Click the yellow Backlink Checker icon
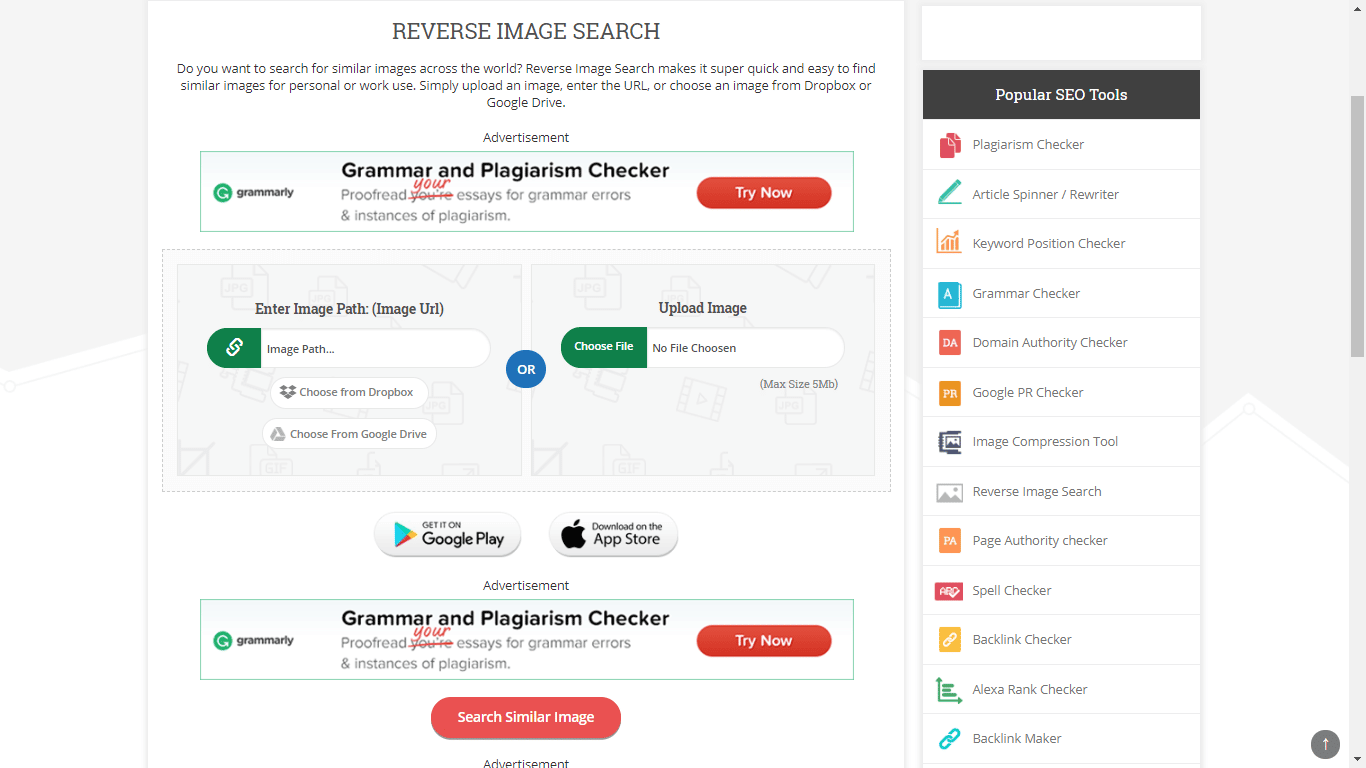This screenshot has height=768, width=1366. pos(949,640)
